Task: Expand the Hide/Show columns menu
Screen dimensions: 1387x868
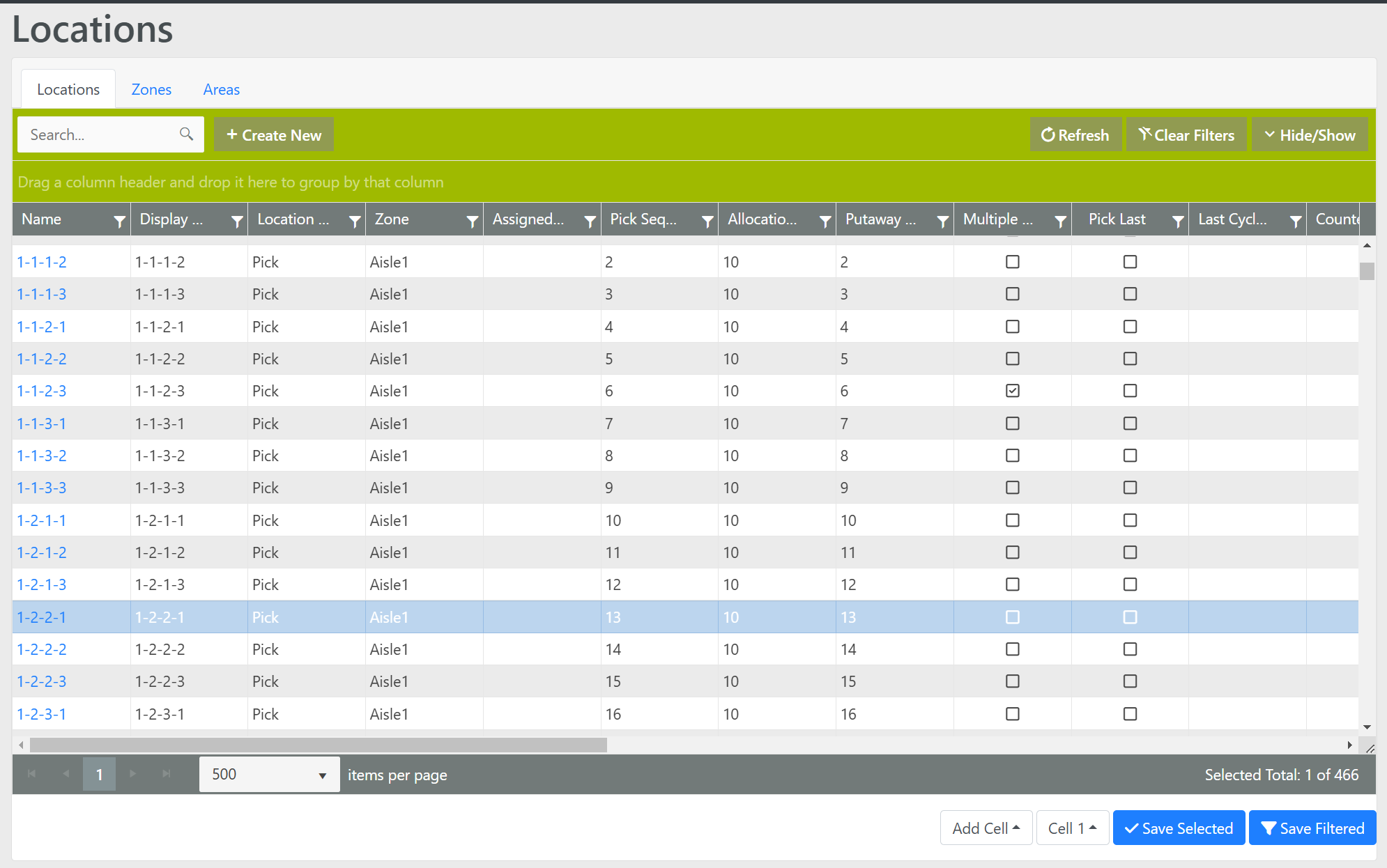Action: [1310, 135]
